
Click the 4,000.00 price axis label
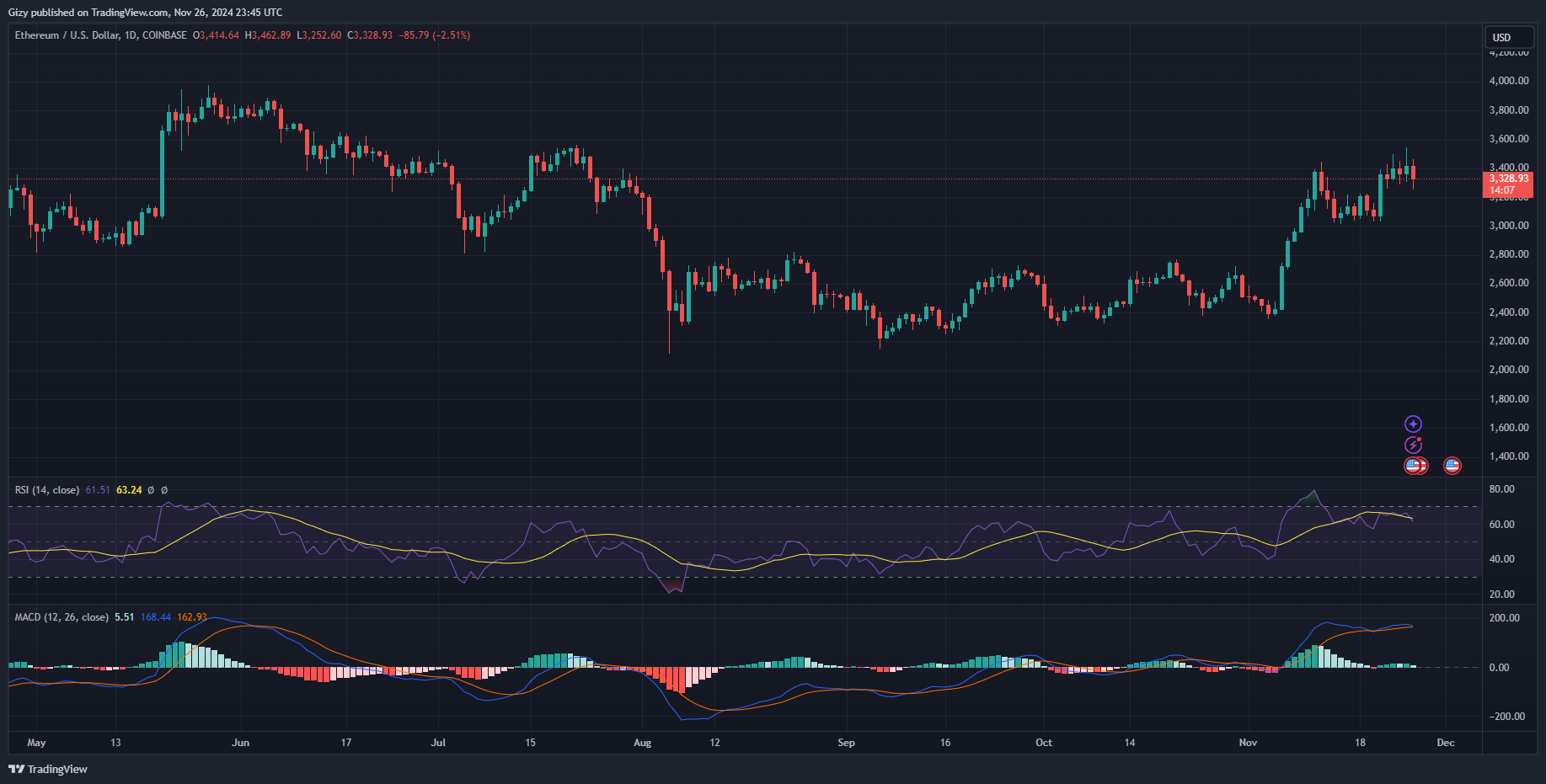pos(1509,81)
